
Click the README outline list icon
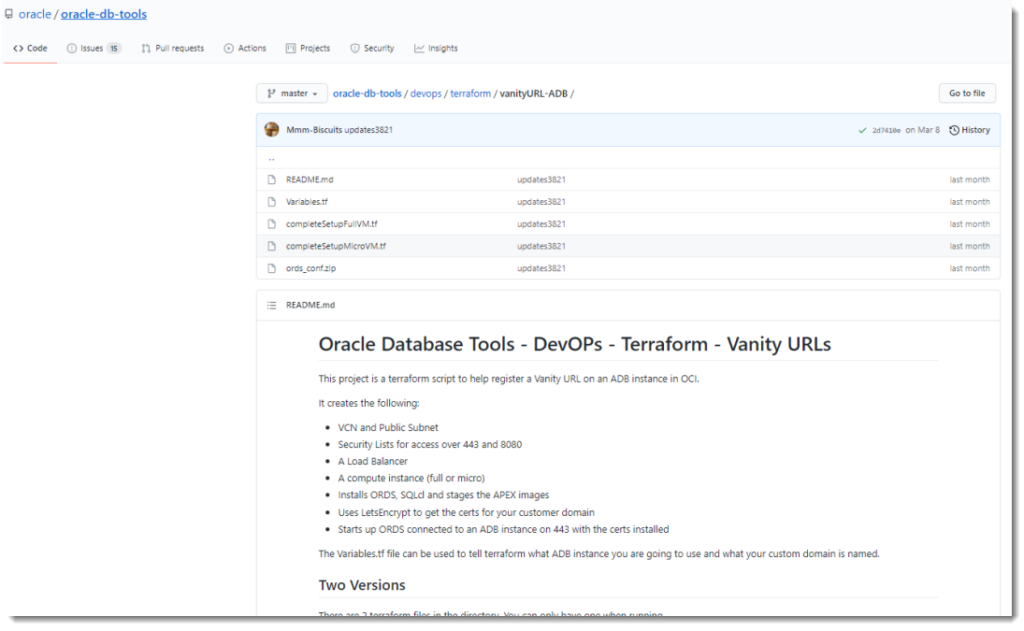pos(271,305)
